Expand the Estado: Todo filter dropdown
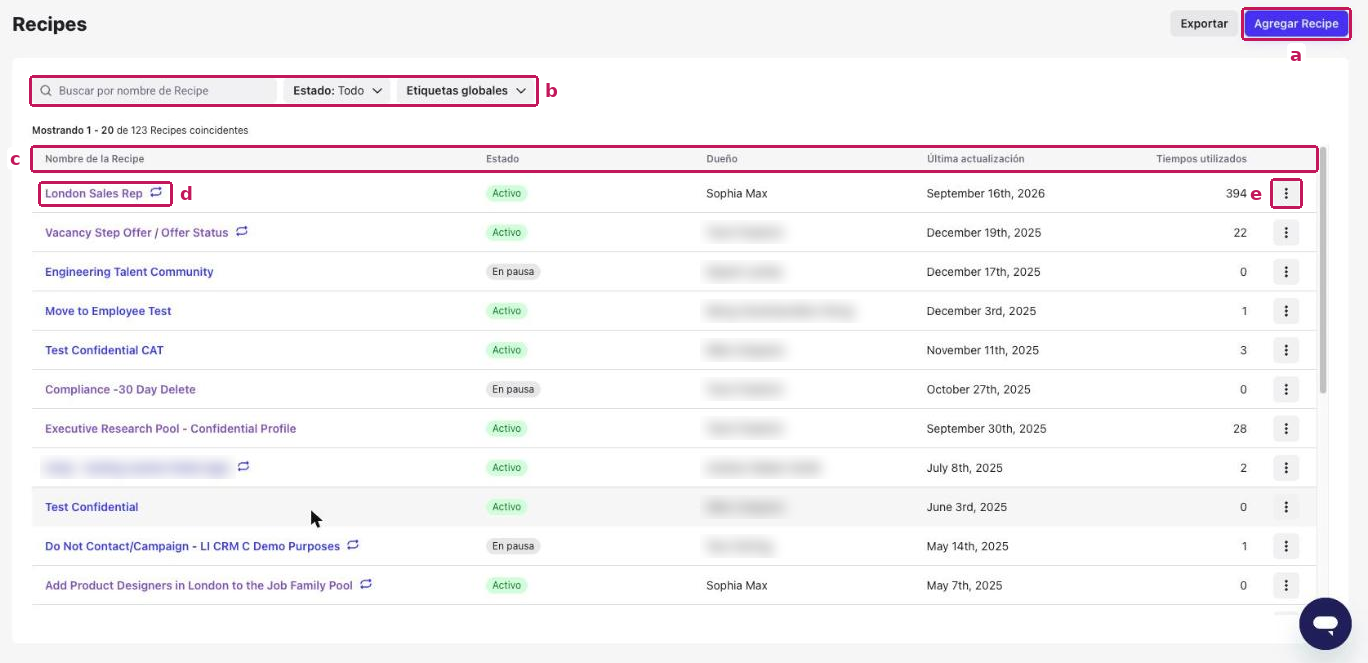 point(338,91)
